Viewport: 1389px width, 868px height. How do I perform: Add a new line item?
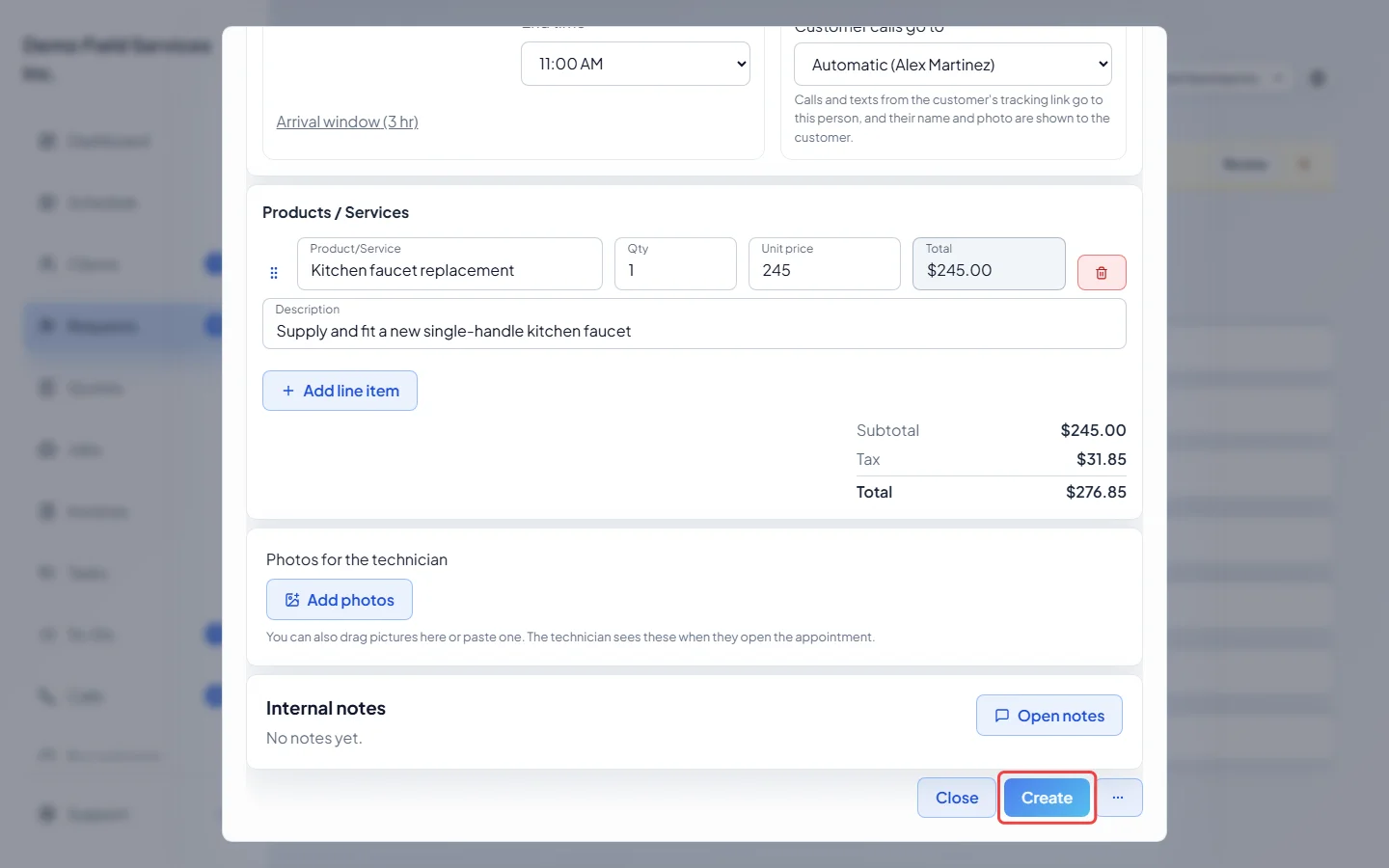pos(340,391)
